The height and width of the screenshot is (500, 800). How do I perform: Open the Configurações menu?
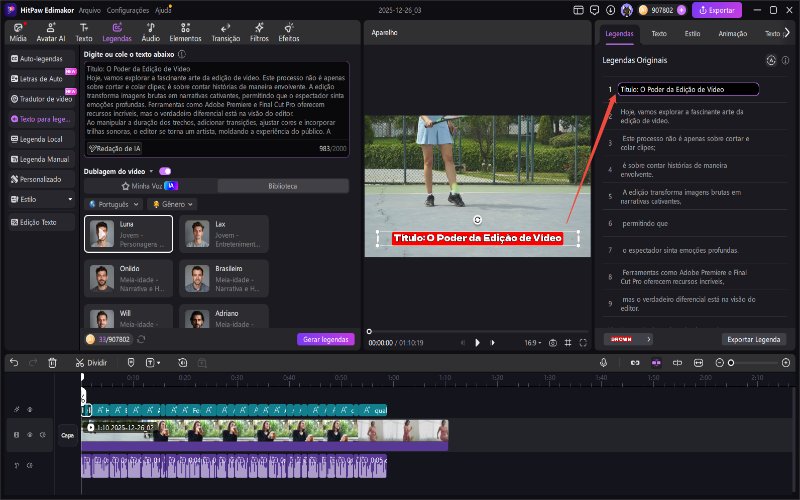click(128, 10)
